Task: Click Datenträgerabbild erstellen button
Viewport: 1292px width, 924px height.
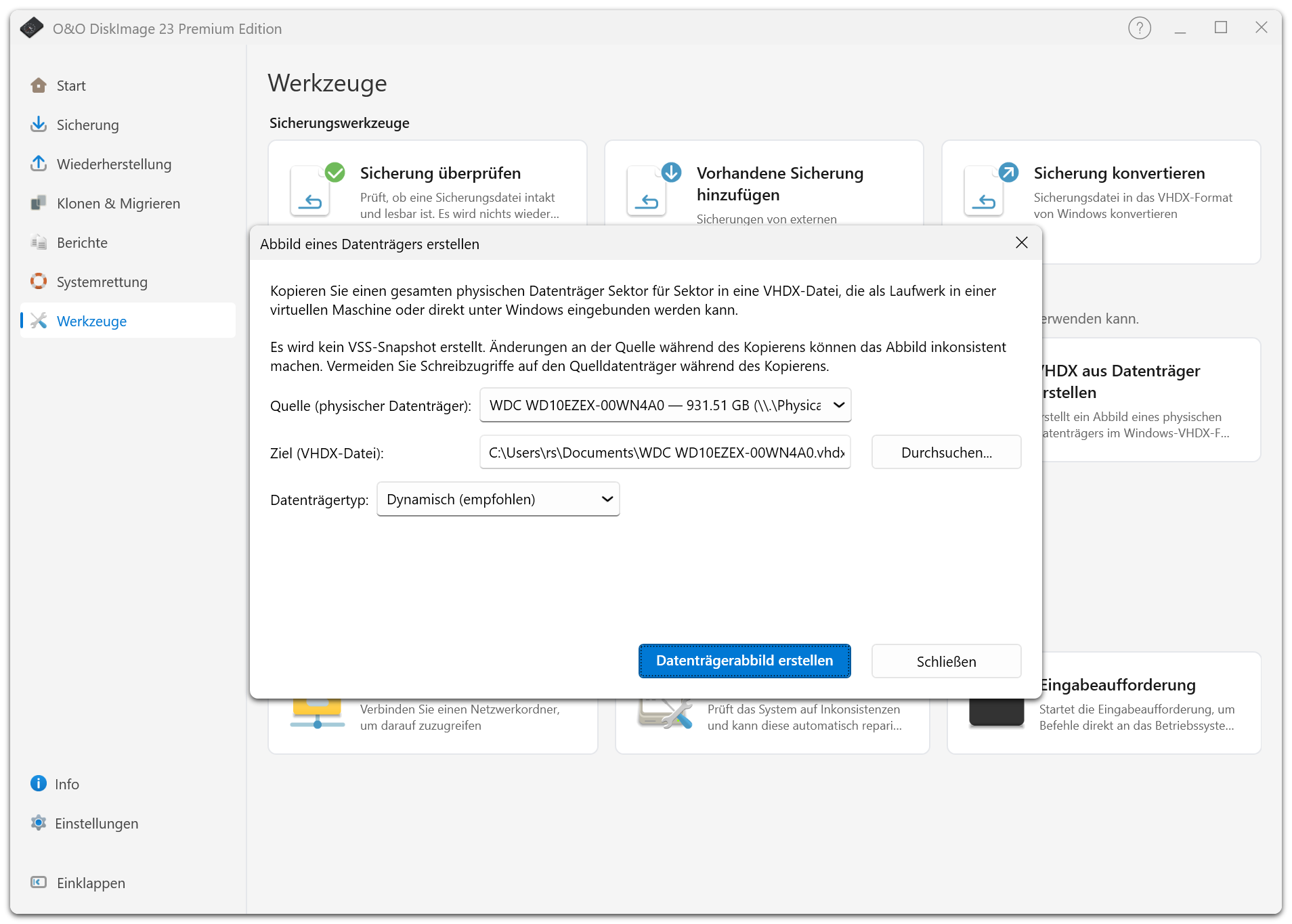Action: (x=744, y=661)
